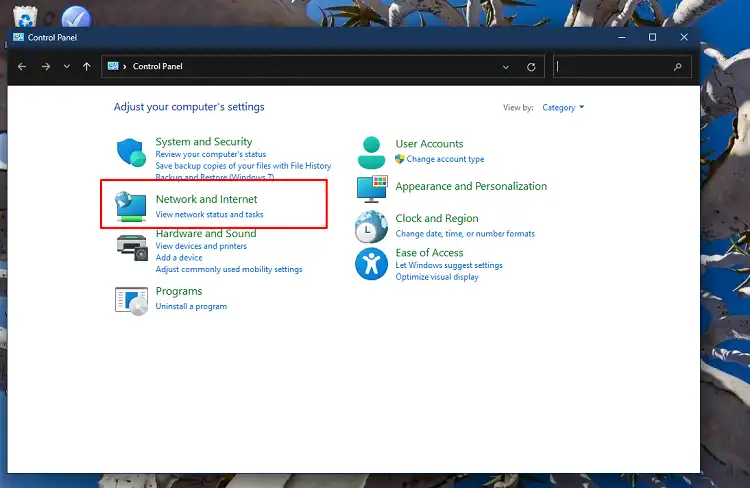Open the Recycle Bin desktop icon

pyautogui.click(x=25, y=16)
